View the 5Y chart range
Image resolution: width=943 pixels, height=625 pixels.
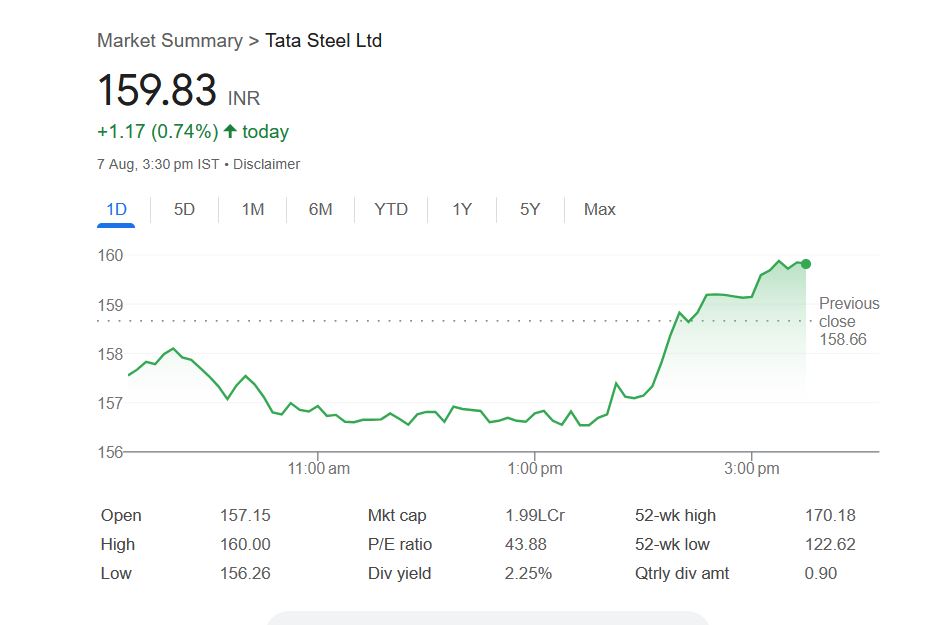(530, 209)
